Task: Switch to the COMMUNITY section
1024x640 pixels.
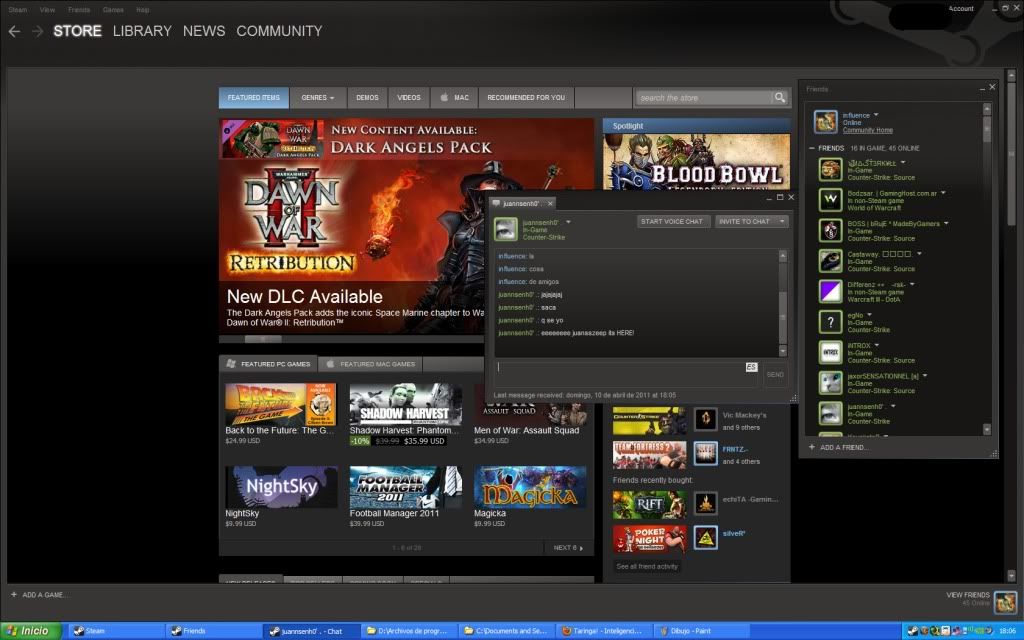Action: pyautogui.click(x=280, y=31)
